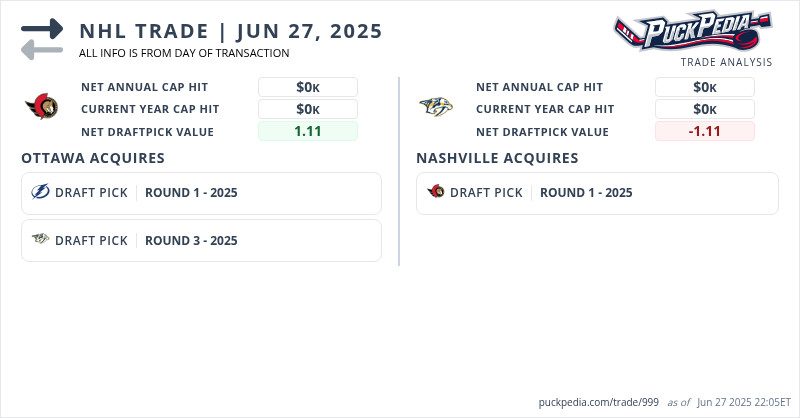Click the PuckPedia logo

coord(692,30)
